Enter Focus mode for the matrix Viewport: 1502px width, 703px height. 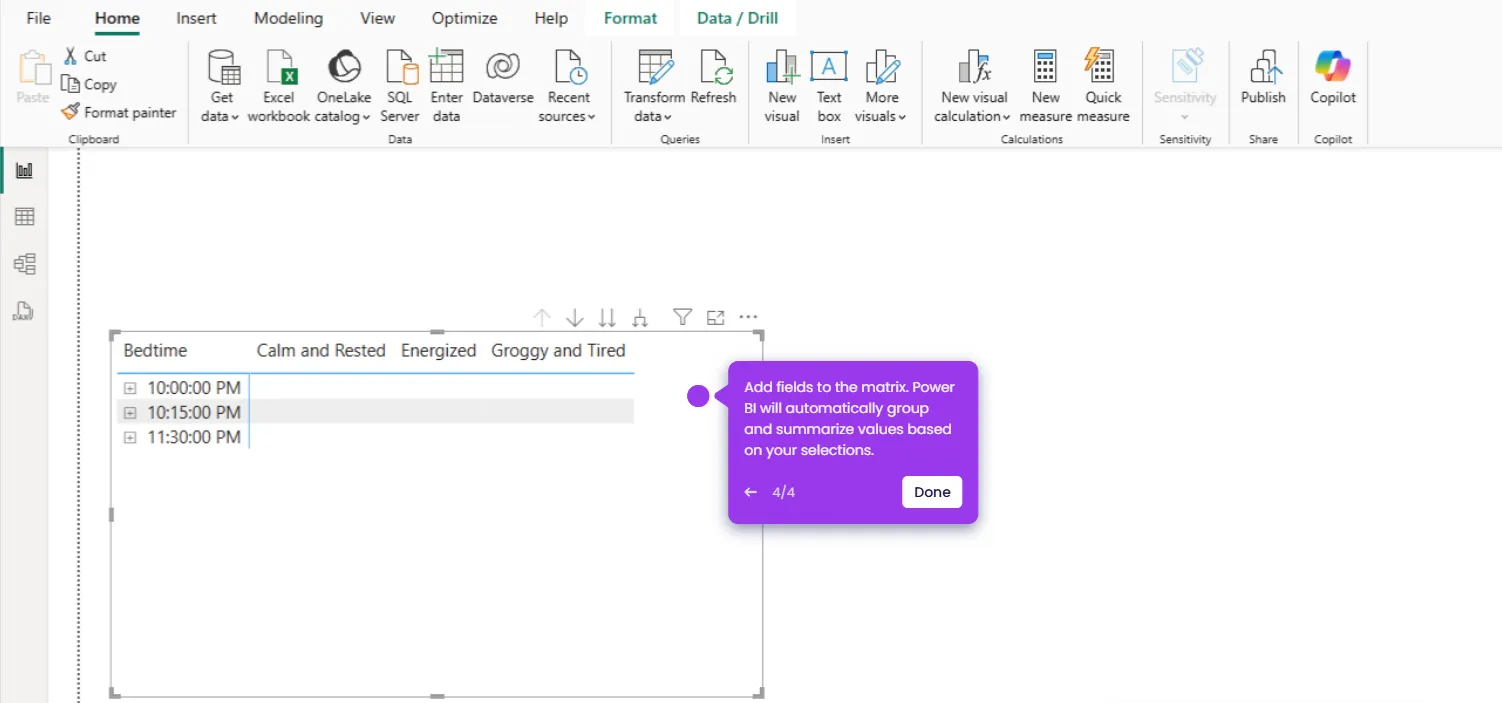(715, 317)
